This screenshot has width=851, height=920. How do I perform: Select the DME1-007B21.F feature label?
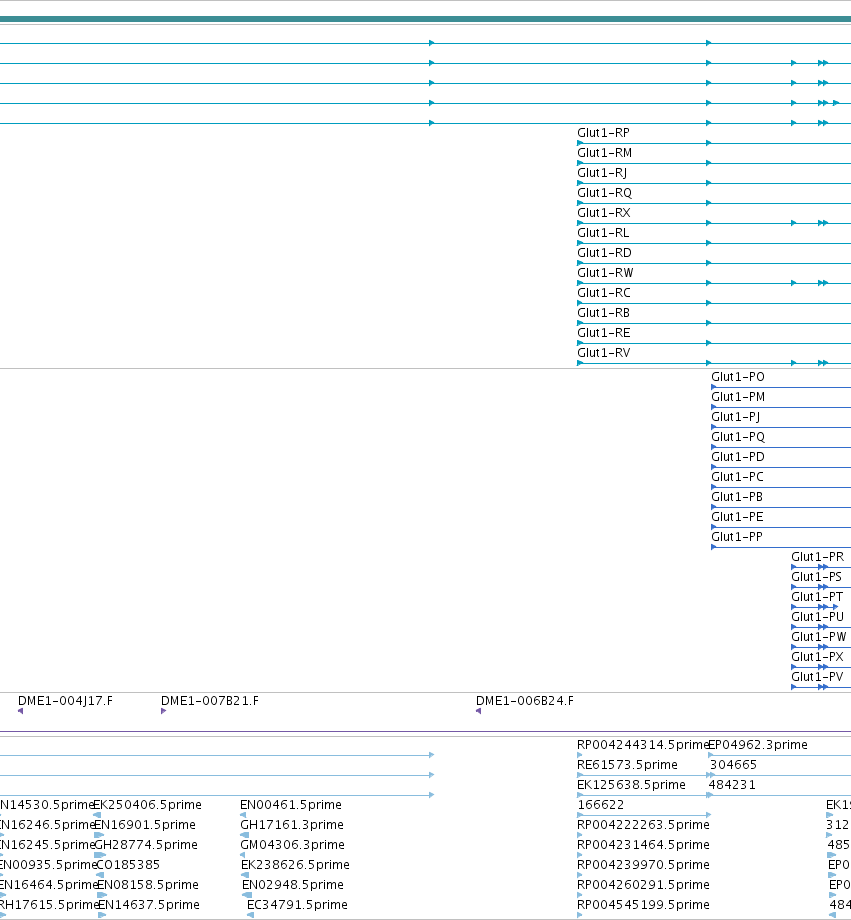point(210,701)
